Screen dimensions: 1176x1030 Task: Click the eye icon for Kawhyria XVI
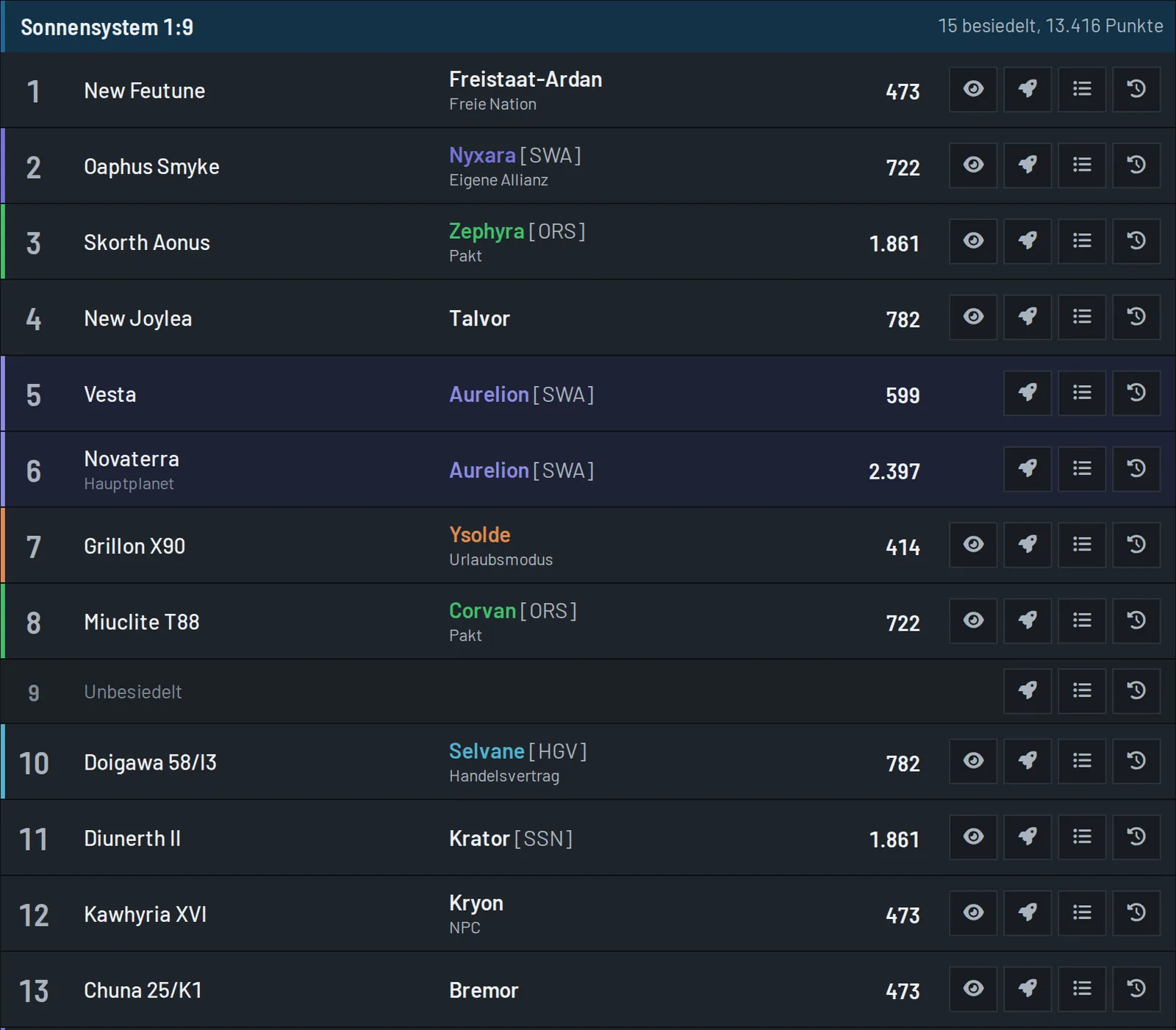pos(973,912)
